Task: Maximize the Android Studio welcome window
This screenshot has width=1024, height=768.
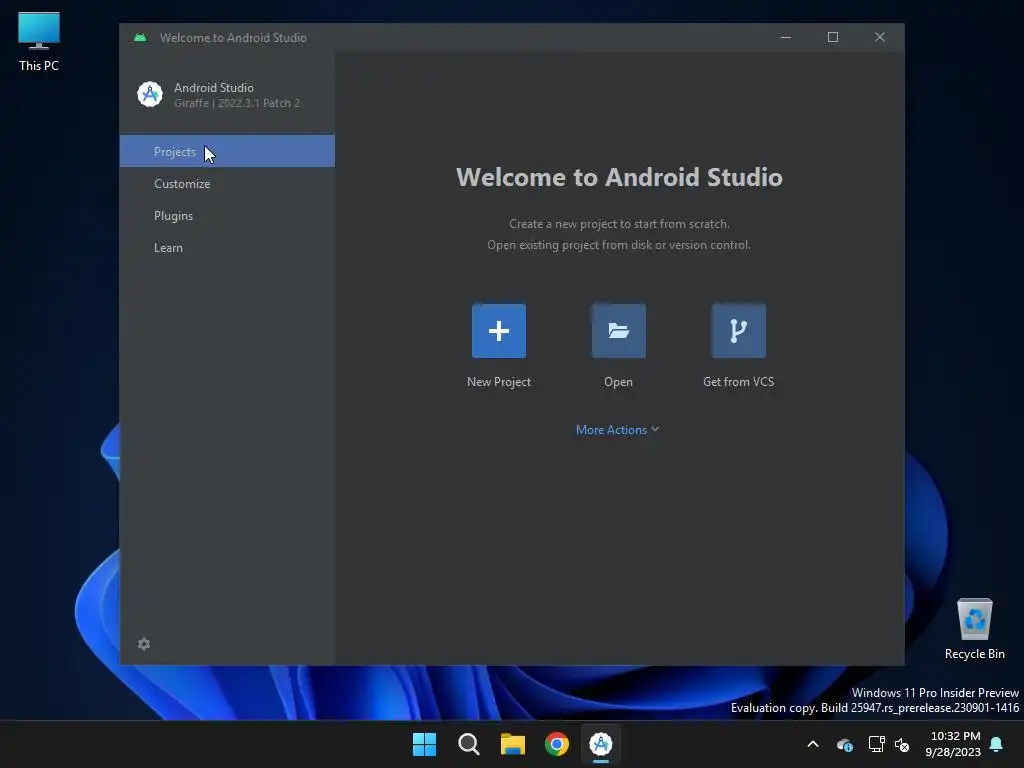Action: pos(833,37)
